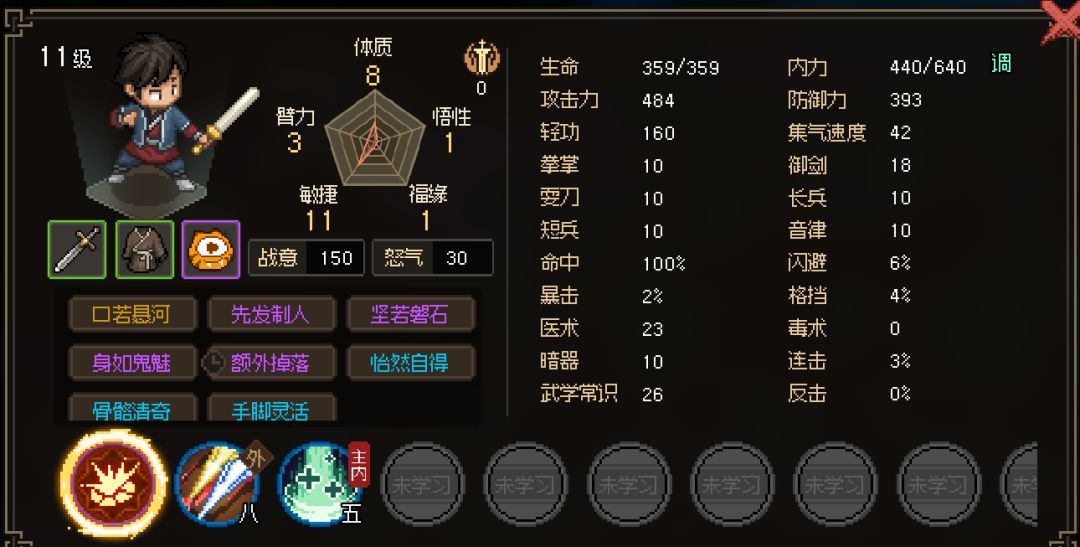This screenshot has height=547, width=1080.
Task: Select the 手脚灵活 trait tag
Action: [271, 408]
